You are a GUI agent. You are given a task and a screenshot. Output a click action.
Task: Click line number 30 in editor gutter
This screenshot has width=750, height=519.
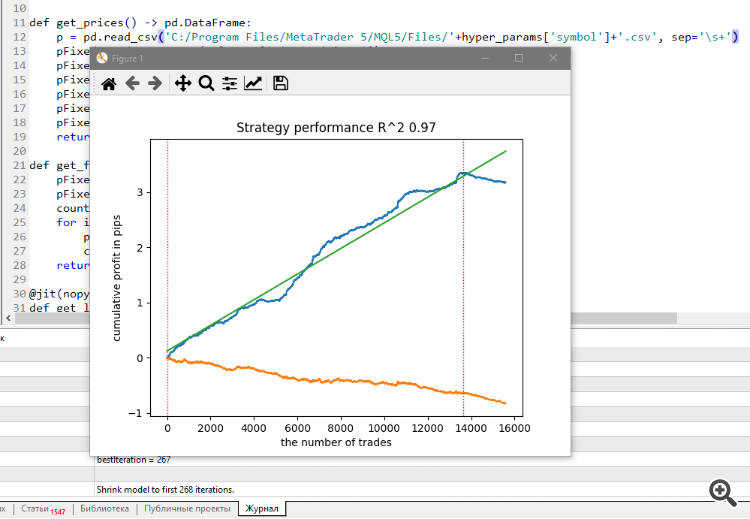tap(20, 294)
